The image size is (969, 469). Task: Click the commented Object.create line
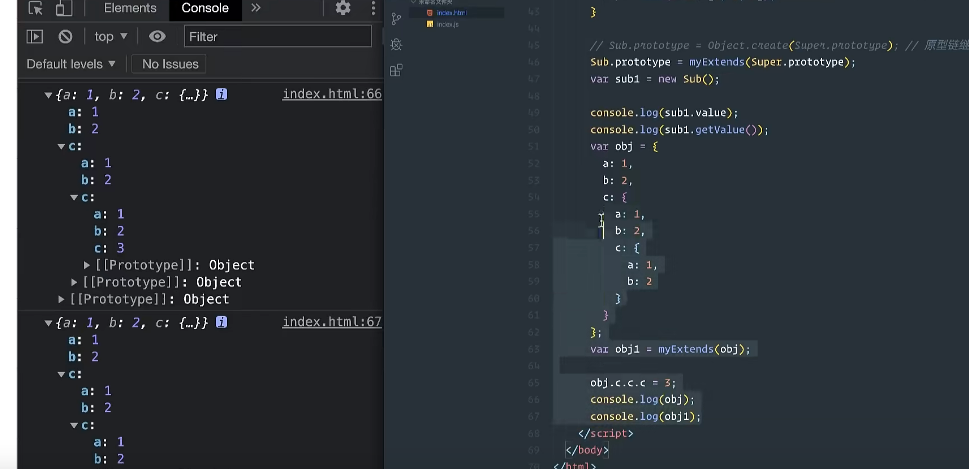pyautogui.click(x=779, y=46)
